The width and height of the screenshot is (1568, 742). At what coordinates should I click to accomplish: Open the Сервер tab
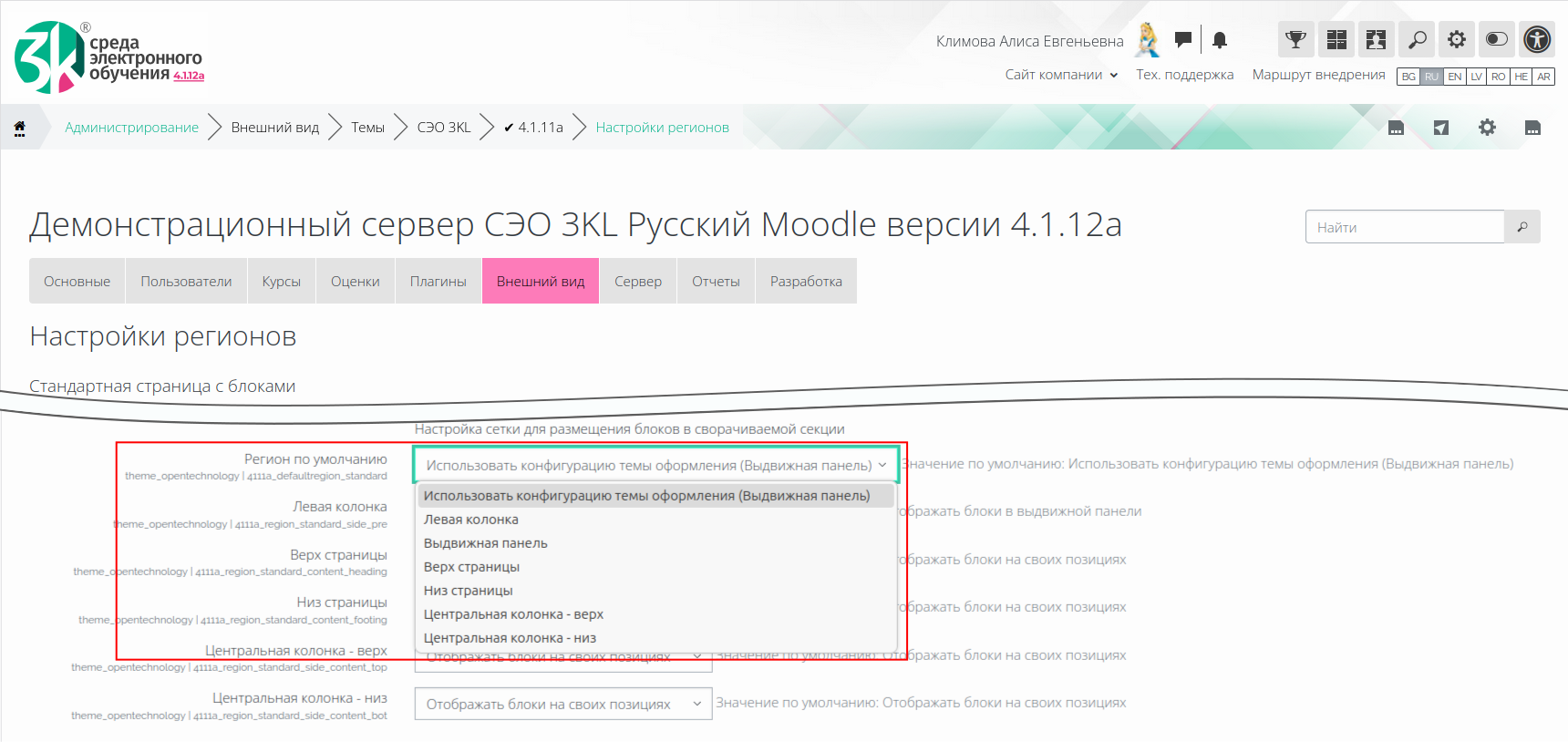pos(637,282)
